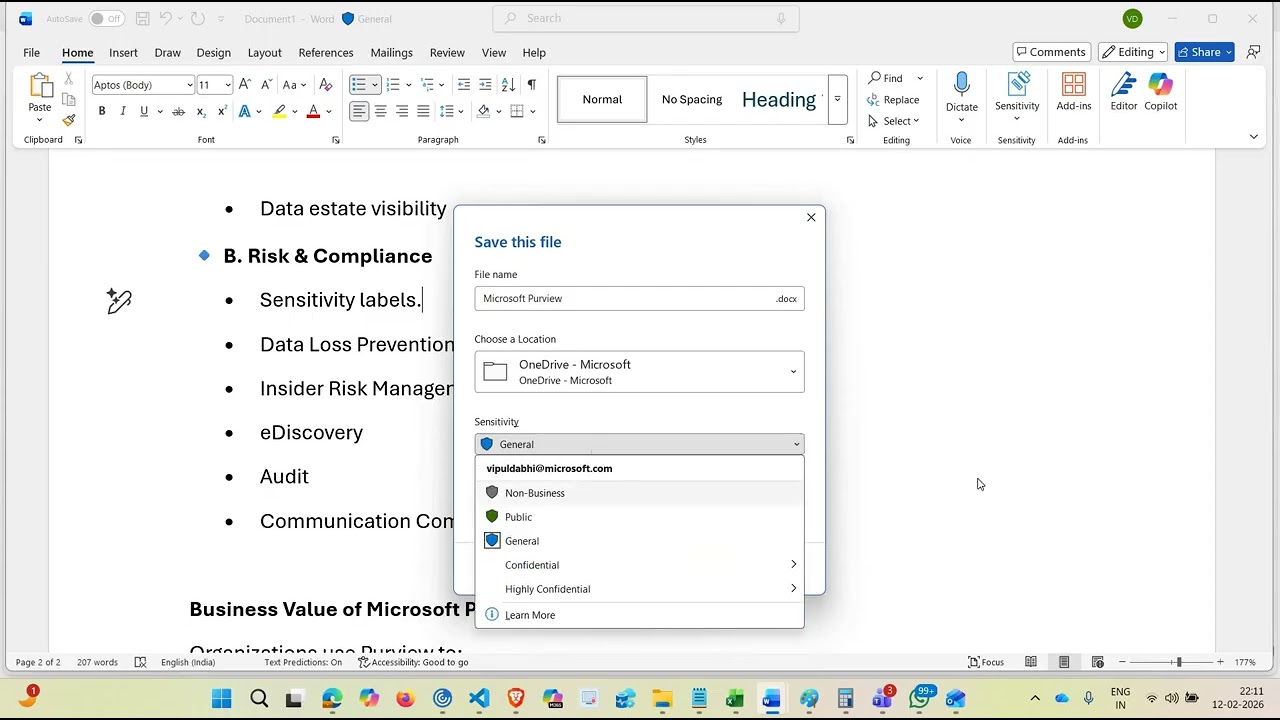Open the File menu
This screenshot has height=720, width=1280.
pyautogui.click(x=32, y=52)
